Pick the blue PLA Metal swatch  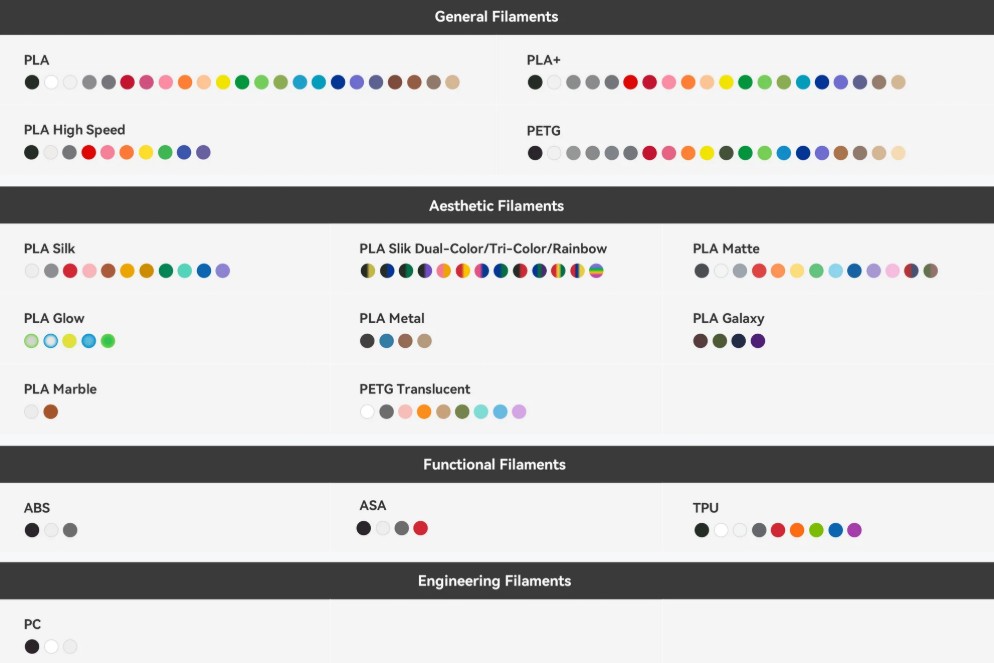click(386, 341)
